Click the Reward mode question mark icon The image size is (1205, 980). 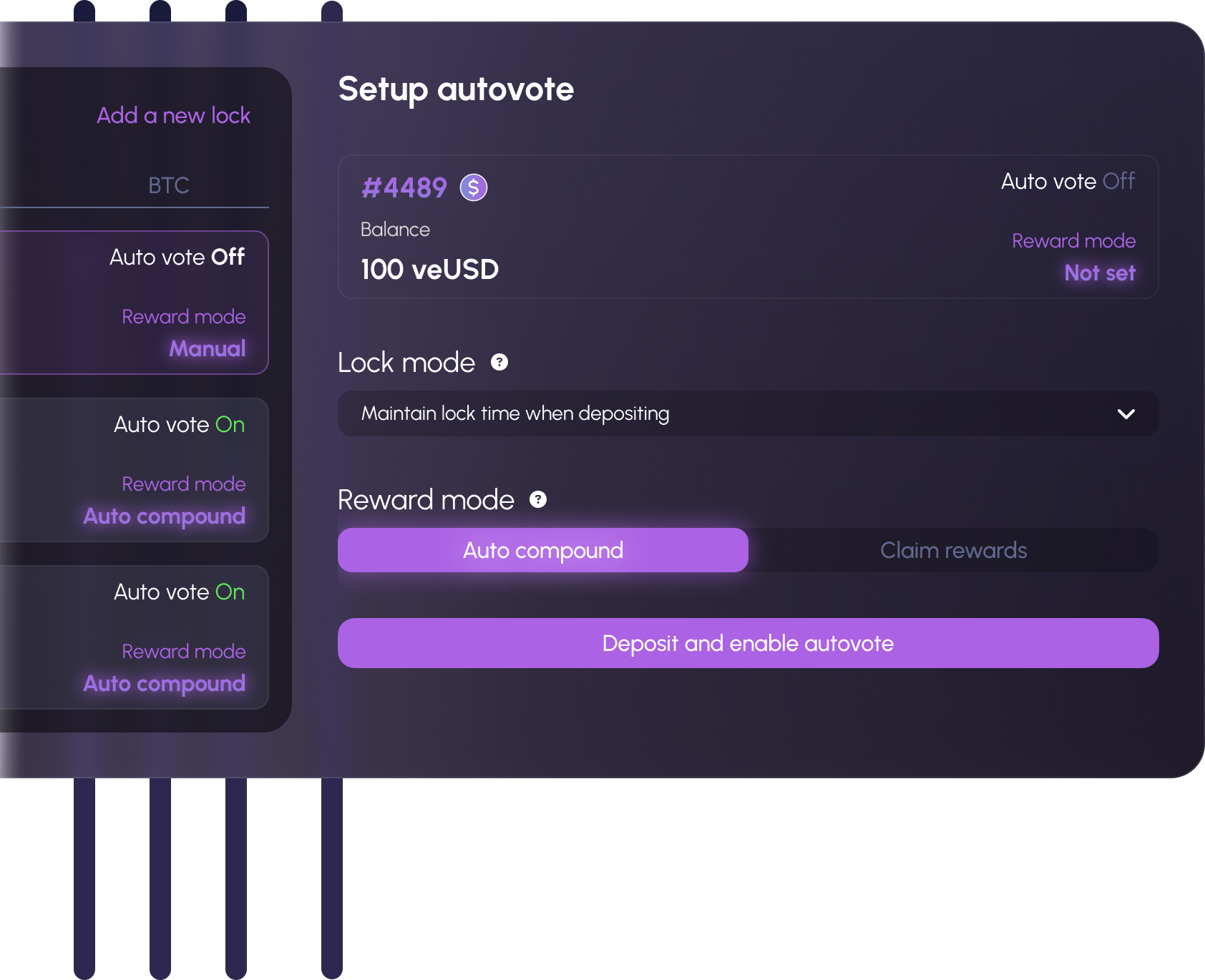coord(538,499)
